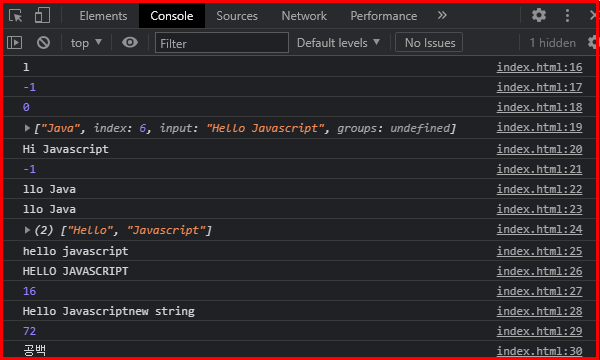Click the -1 output on line 21
This screenshot has width=600, height=360.
pyautogui.click(x=29, y=169)
